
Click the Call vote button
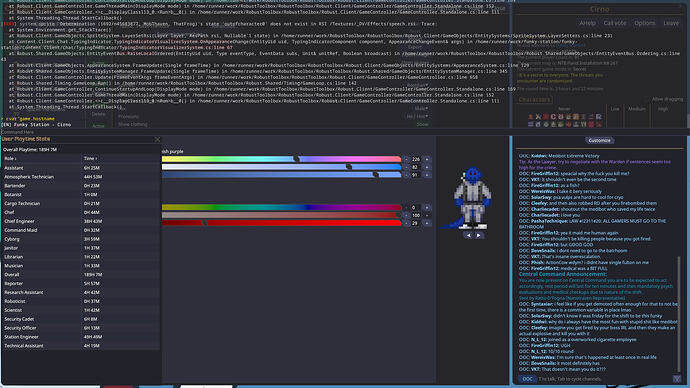tap(615, 23)
